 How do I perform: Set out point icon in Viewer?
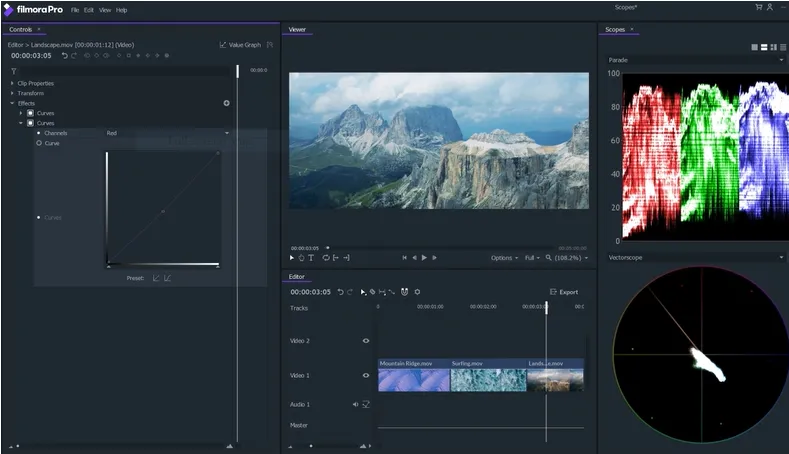coord(346,258)
